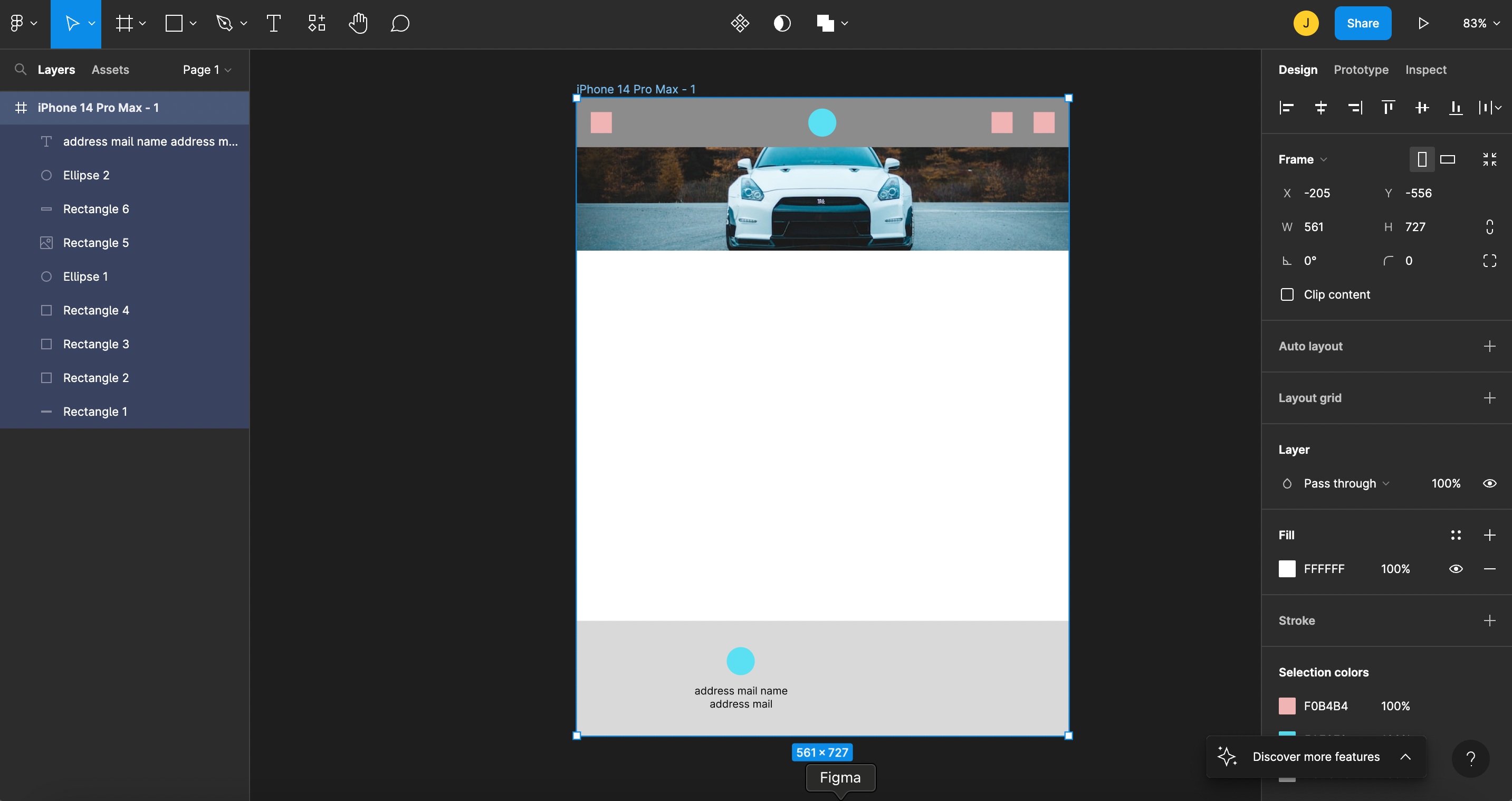Toggle layer visibility eye in Layer section
Image resolution: width=1512 pixels, height=801 pixels.
1490,483
